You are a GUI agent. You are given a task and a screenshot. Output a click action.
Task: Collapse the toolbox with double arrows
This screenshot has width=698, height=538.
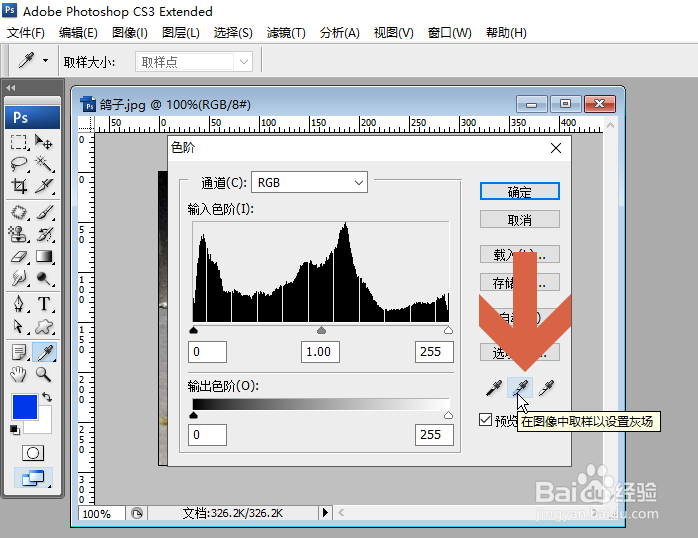(x=11, y=88)
